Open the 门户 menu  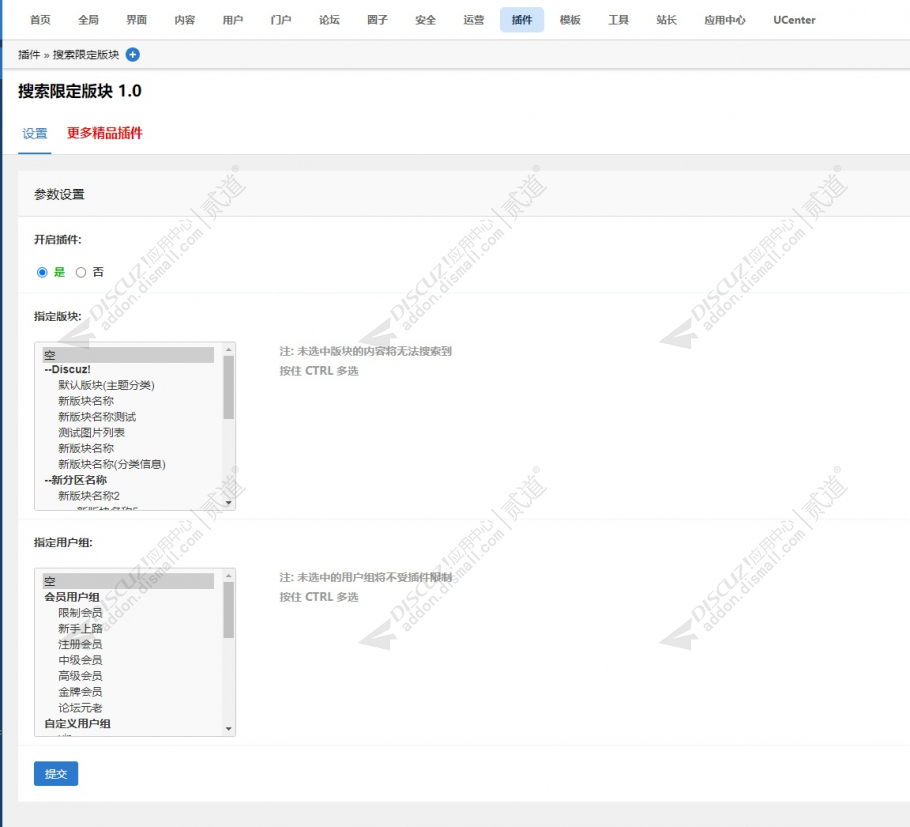[x=281, y=20]
